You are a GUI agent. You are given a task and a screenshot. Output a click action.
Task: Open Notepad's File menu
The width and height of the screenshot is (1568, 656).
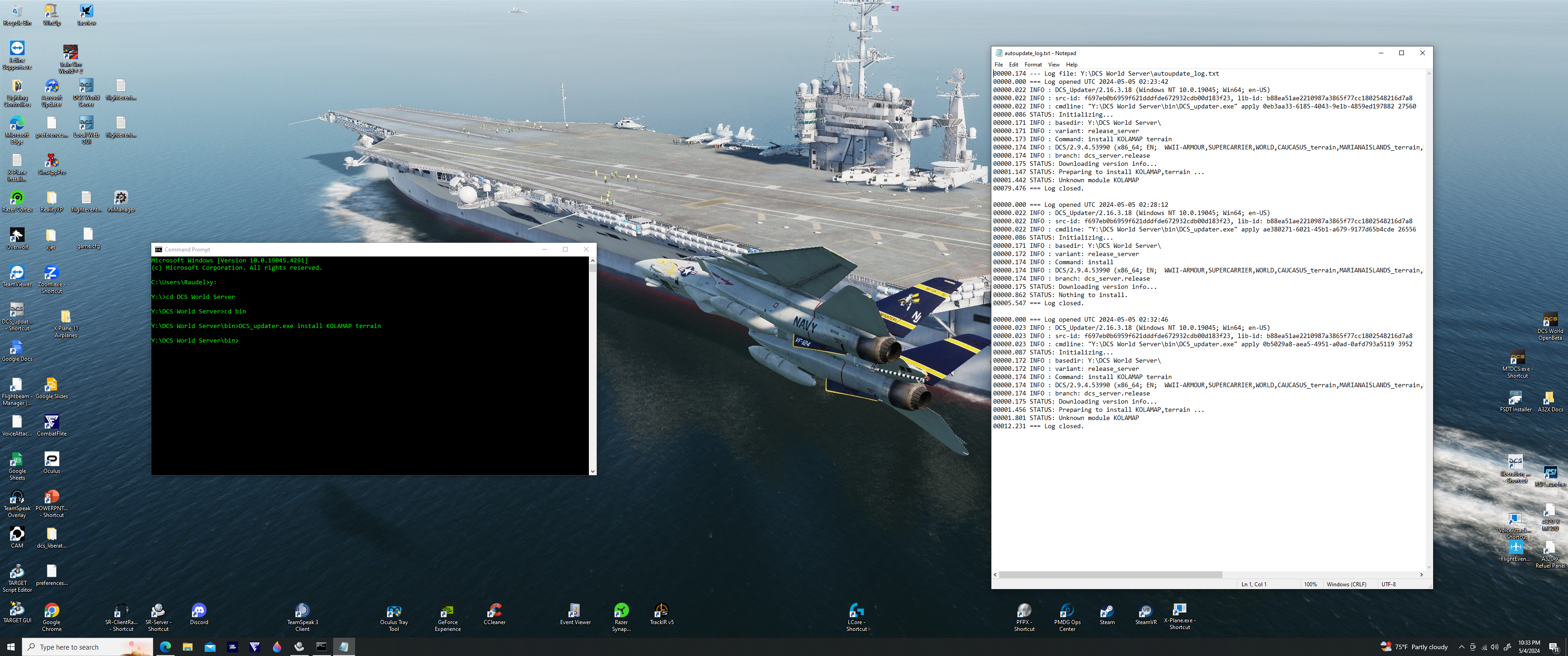point(998,65)
